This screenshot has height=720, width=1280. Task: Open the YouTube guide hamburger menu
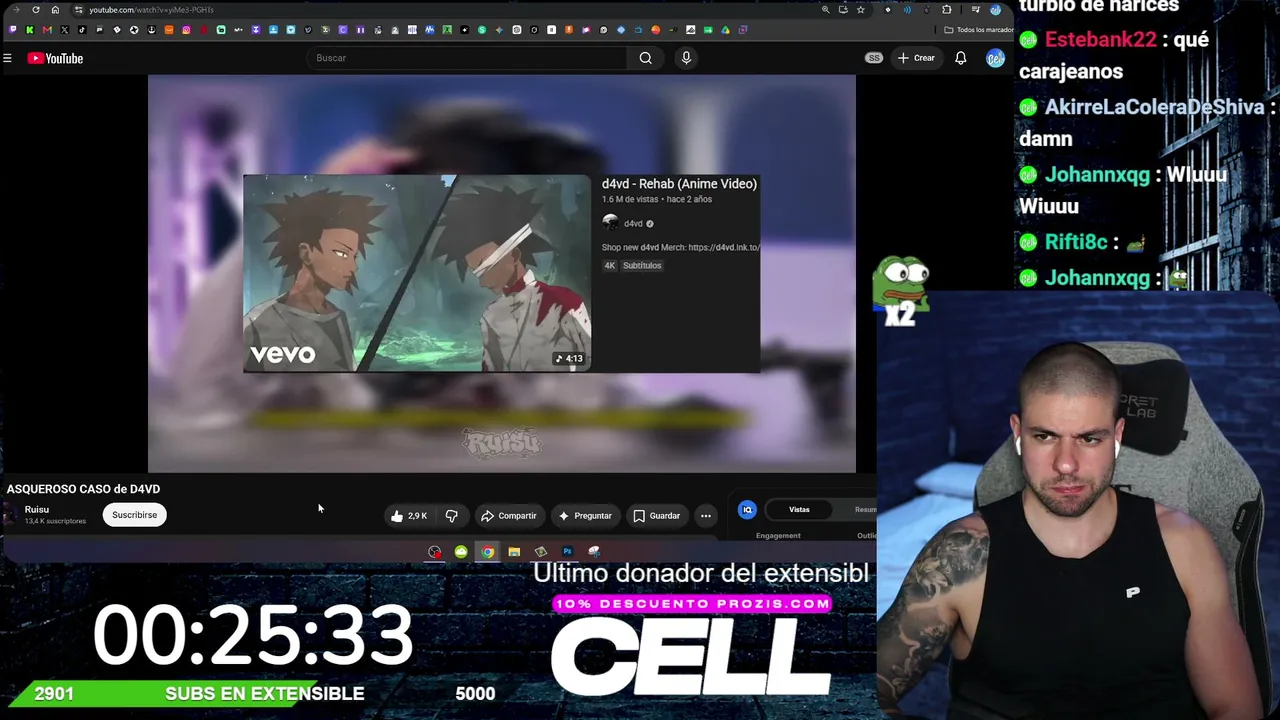click(x=7, y=58)
